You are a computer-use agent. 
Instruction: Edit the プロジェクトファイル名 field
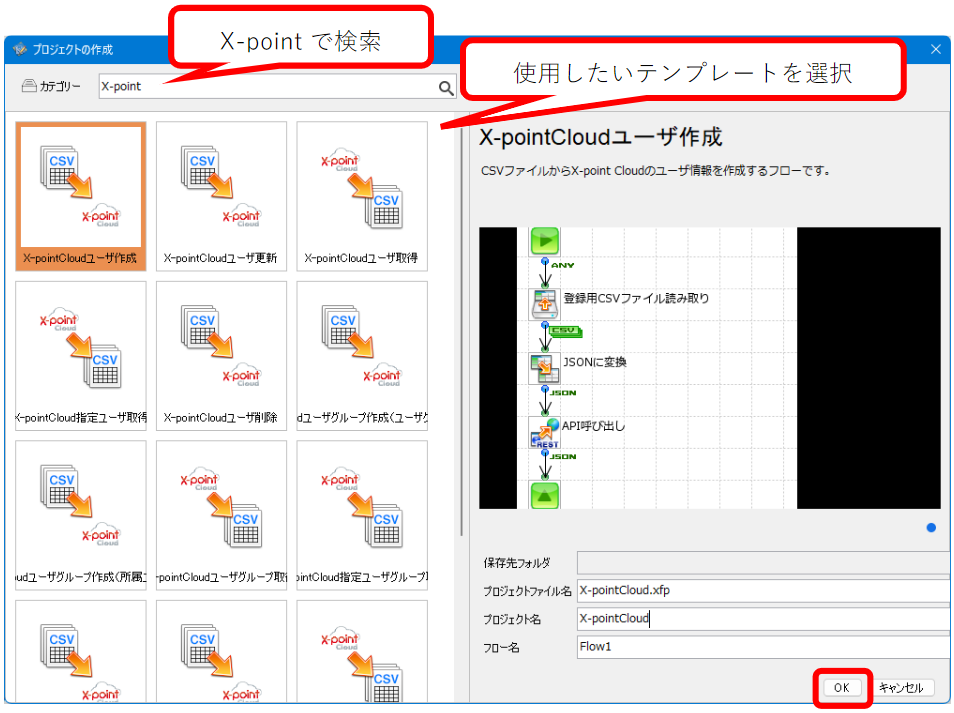point(763,591)
